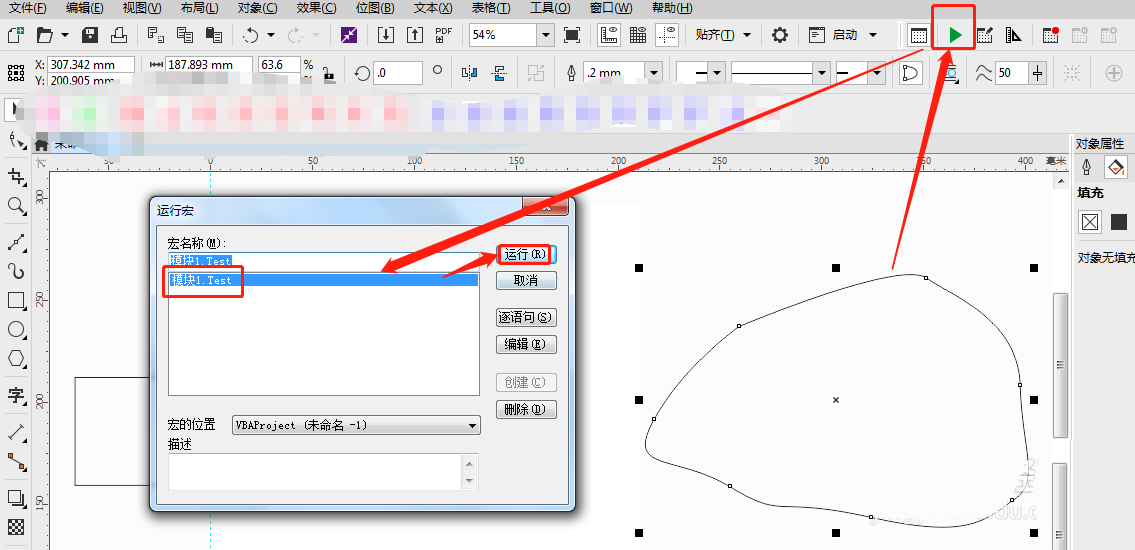The width and height of the screenshot is (1135, 550).
Task: Open the end arrowhead dropdown
Action: tap(878, 72)
